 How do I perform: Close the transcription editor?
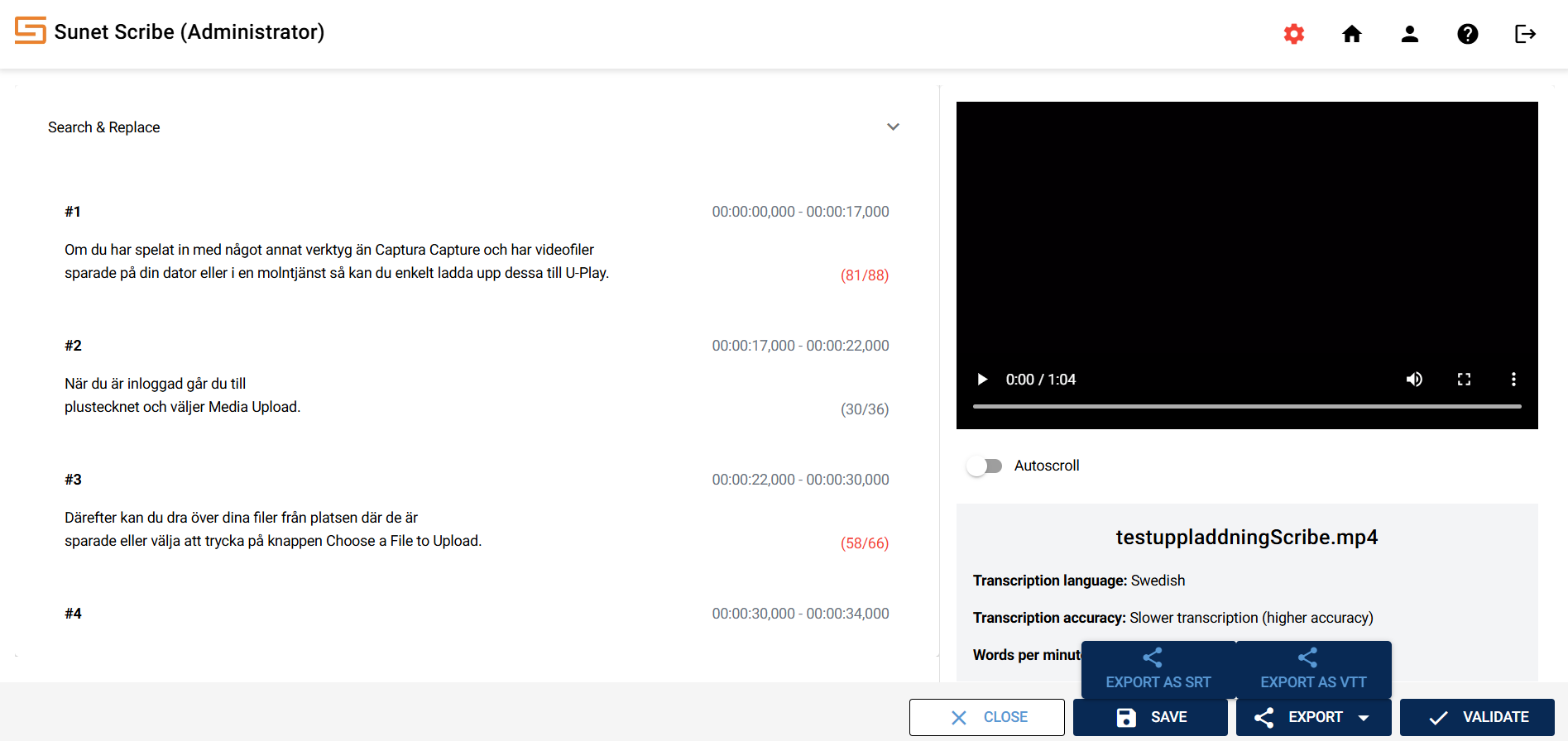click(987, 717)
